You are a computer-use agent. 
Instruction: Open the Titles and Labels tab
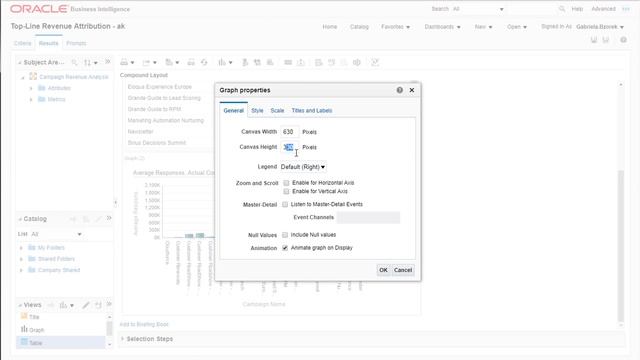click(312, 111)
